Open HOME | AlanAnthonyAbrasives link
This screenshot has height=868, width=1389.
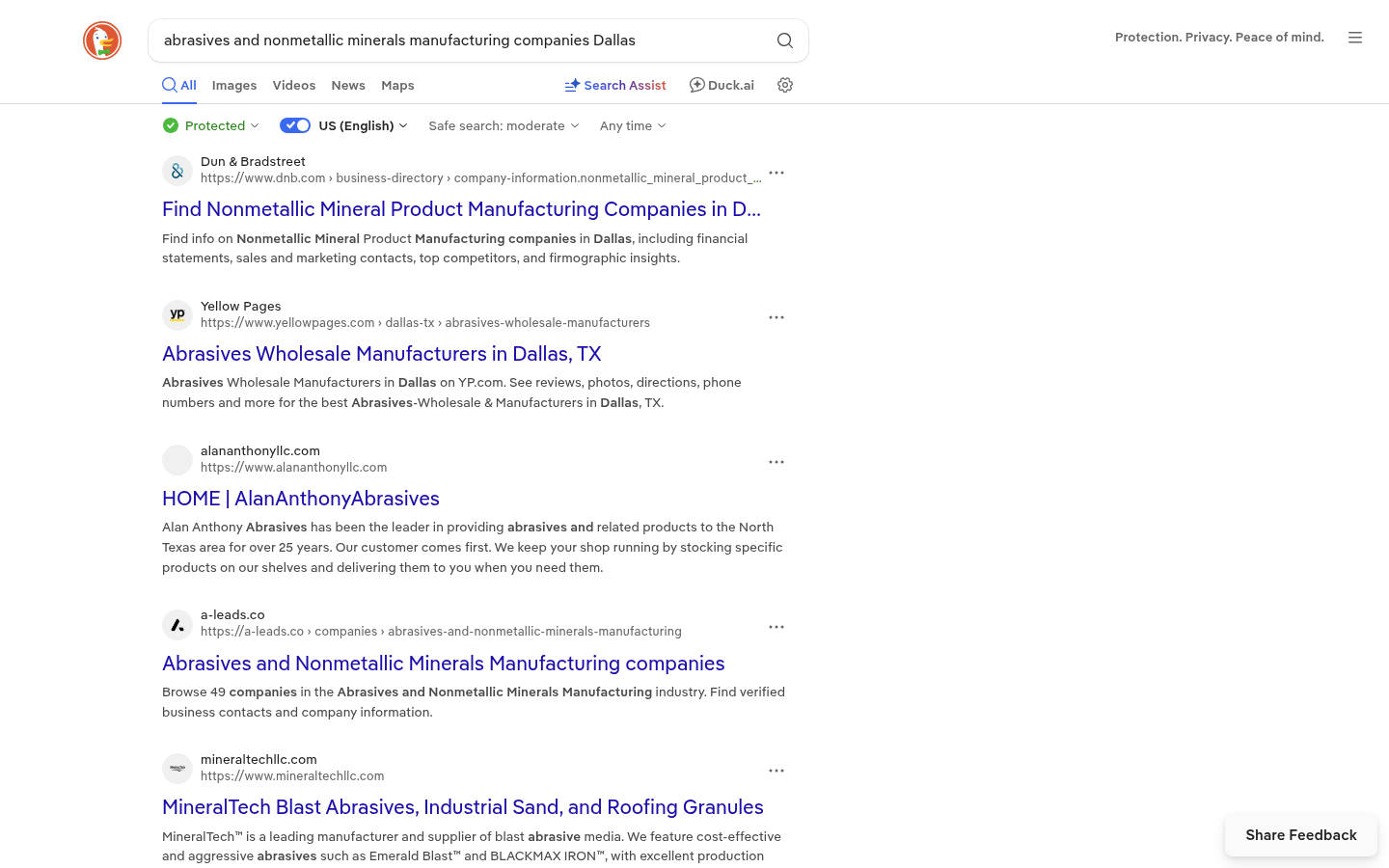301,499
